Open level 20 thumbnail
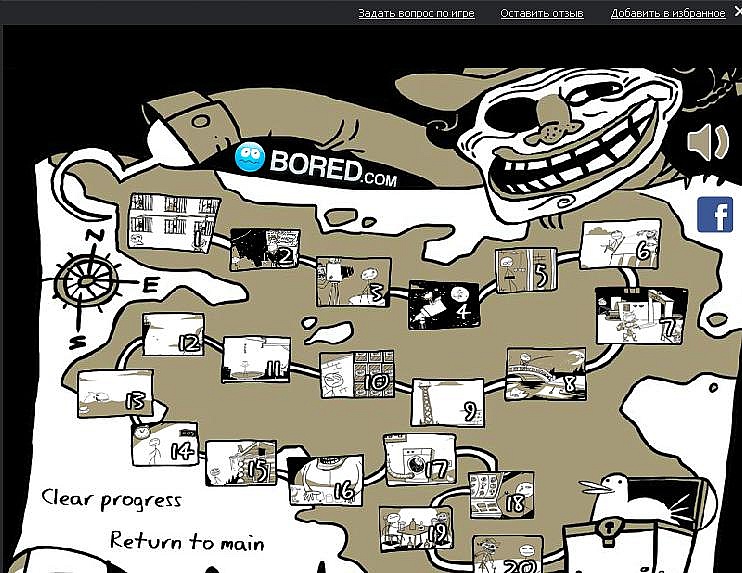Viewport: 742px width, 573px height. pyautogui.click(x=508, y=555)
